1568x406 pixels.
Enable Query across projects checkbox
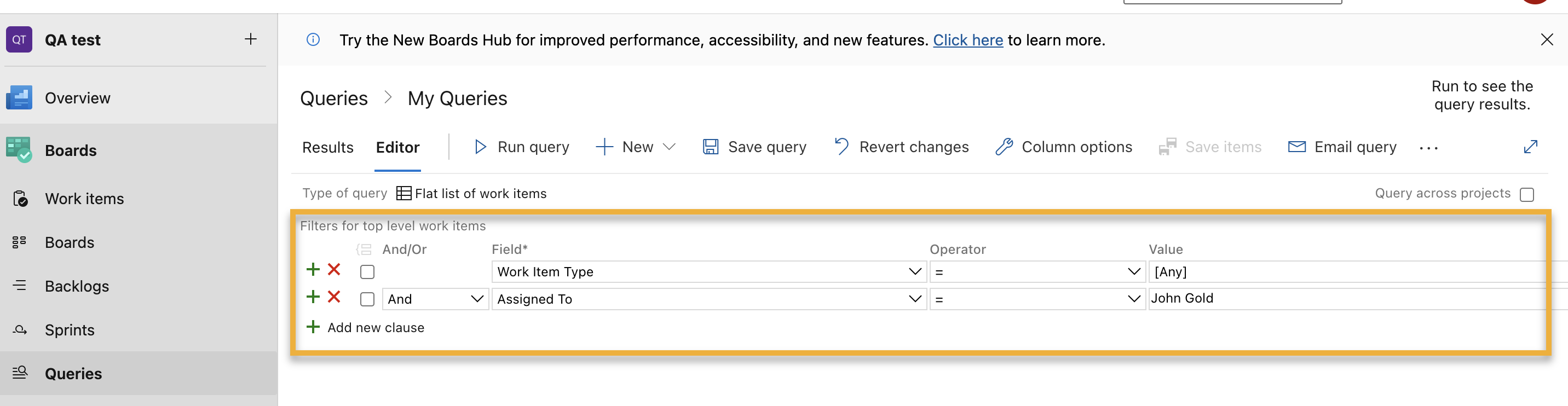1526,194
